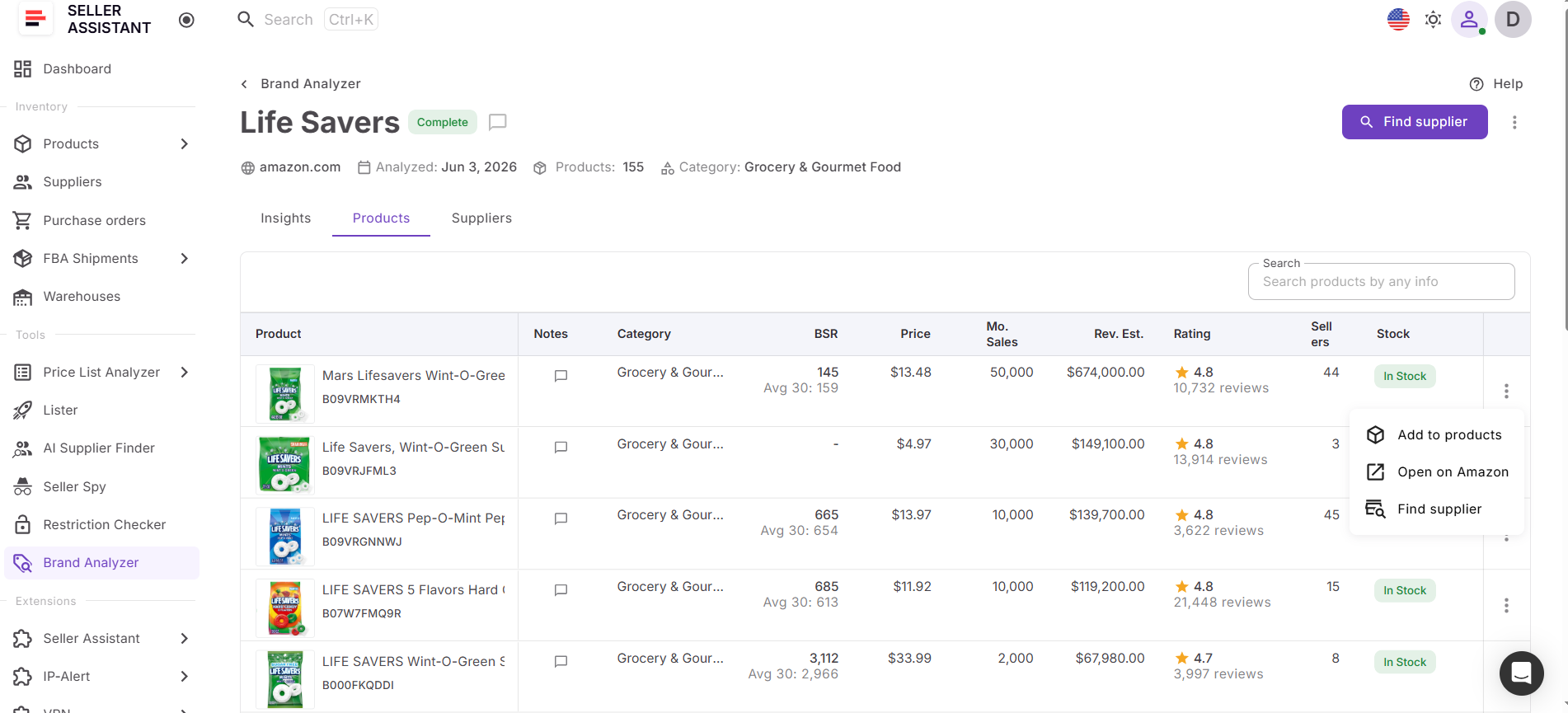This screenshot has width=1568, height=713.
Task: Open notes for LIFE SAVERS 5 Flavors row
Action: tap(561, 590)
